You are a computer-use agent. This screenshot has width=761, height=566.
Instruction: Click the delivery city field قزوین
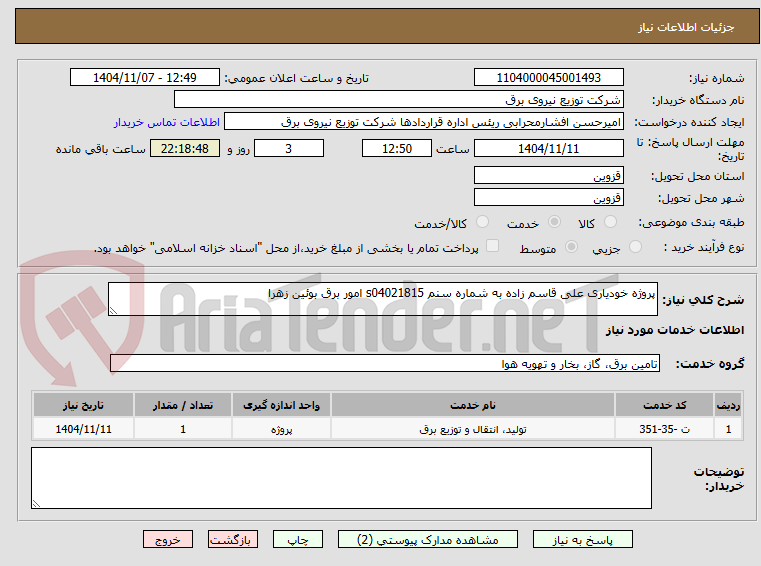tap(549, 198)
